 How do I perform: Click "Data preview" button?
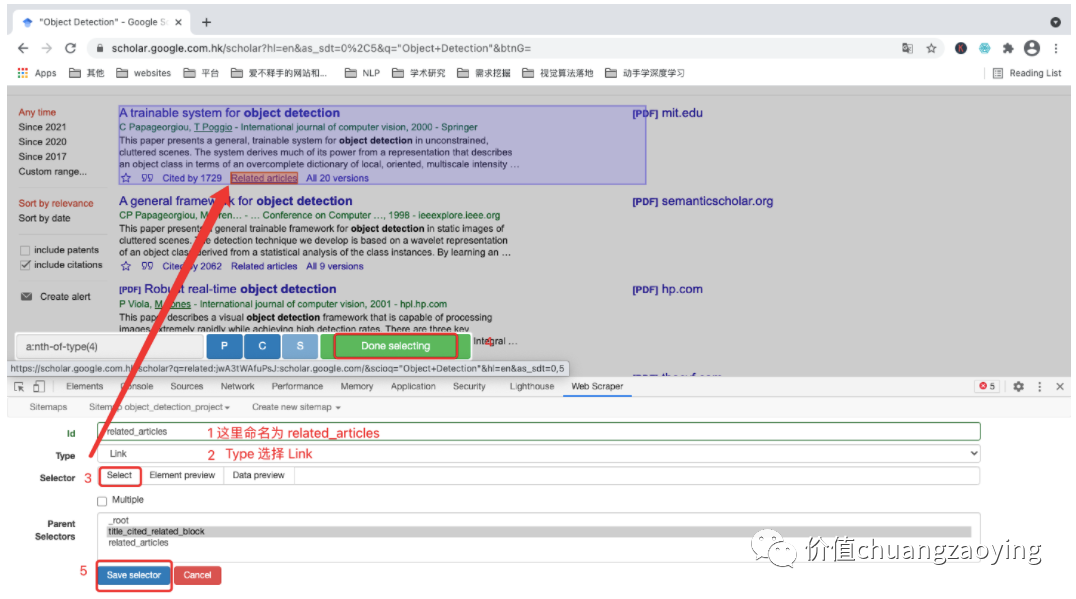[258, 475]
